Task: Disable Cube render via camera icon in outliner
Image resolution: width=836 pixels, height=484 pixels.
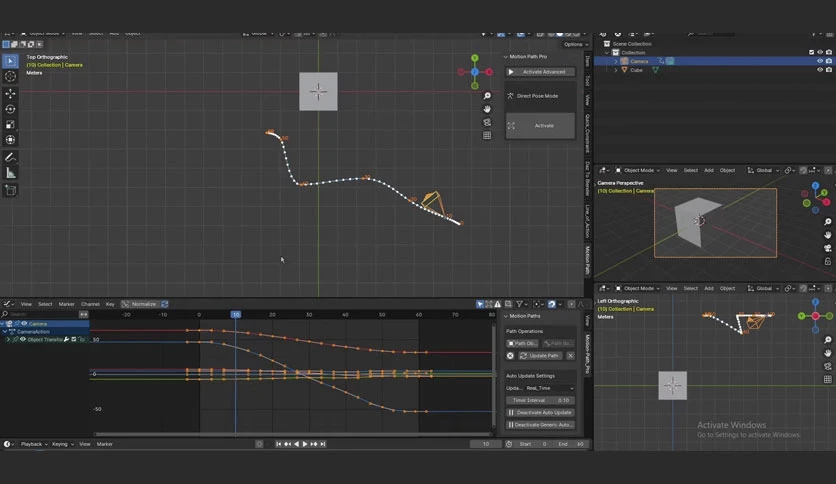Action: (829, 70)
